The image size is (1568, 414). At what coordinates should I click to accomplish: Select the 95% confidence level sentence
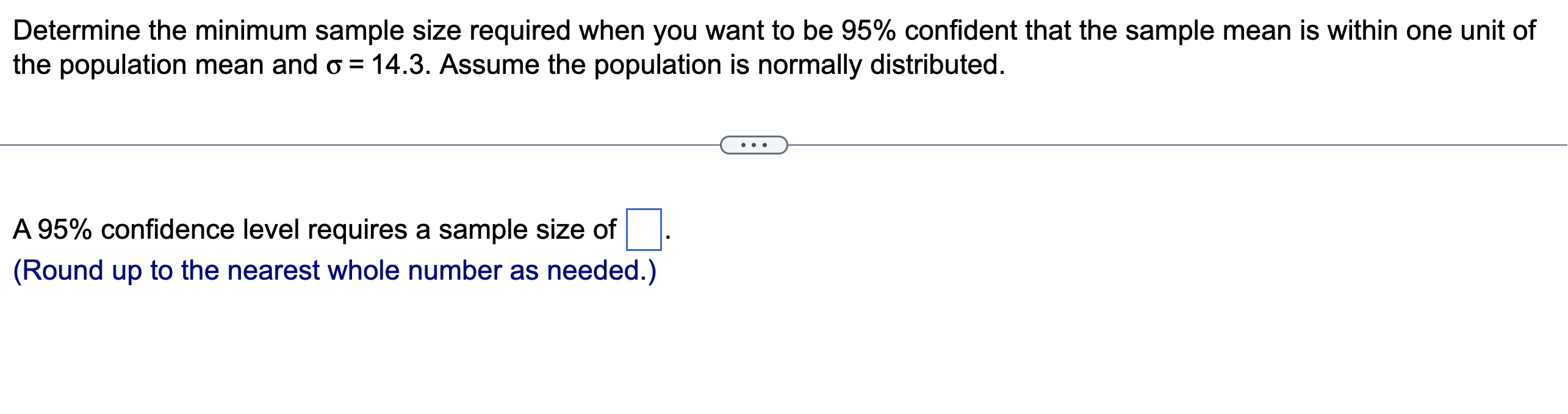point(305,230)
